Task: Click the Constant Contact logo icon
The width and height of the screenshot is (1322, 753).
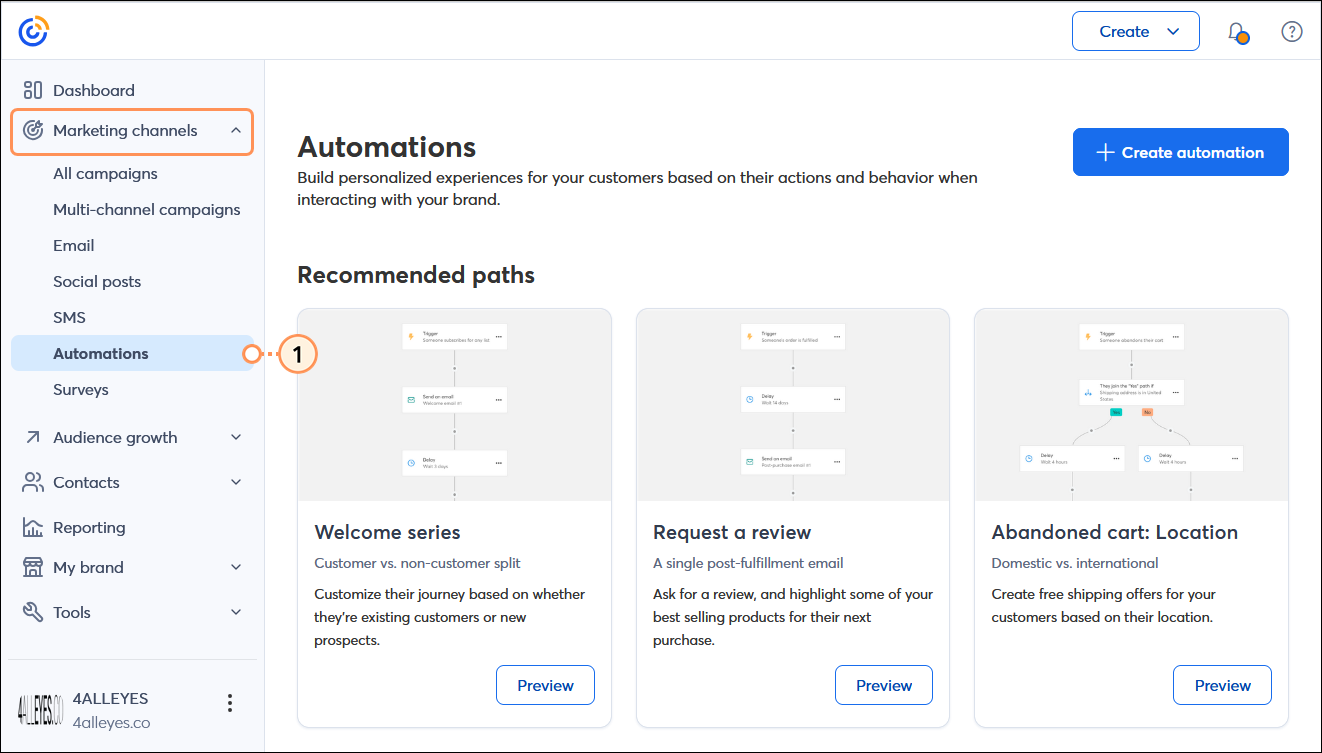Action: tap(33, 31)
